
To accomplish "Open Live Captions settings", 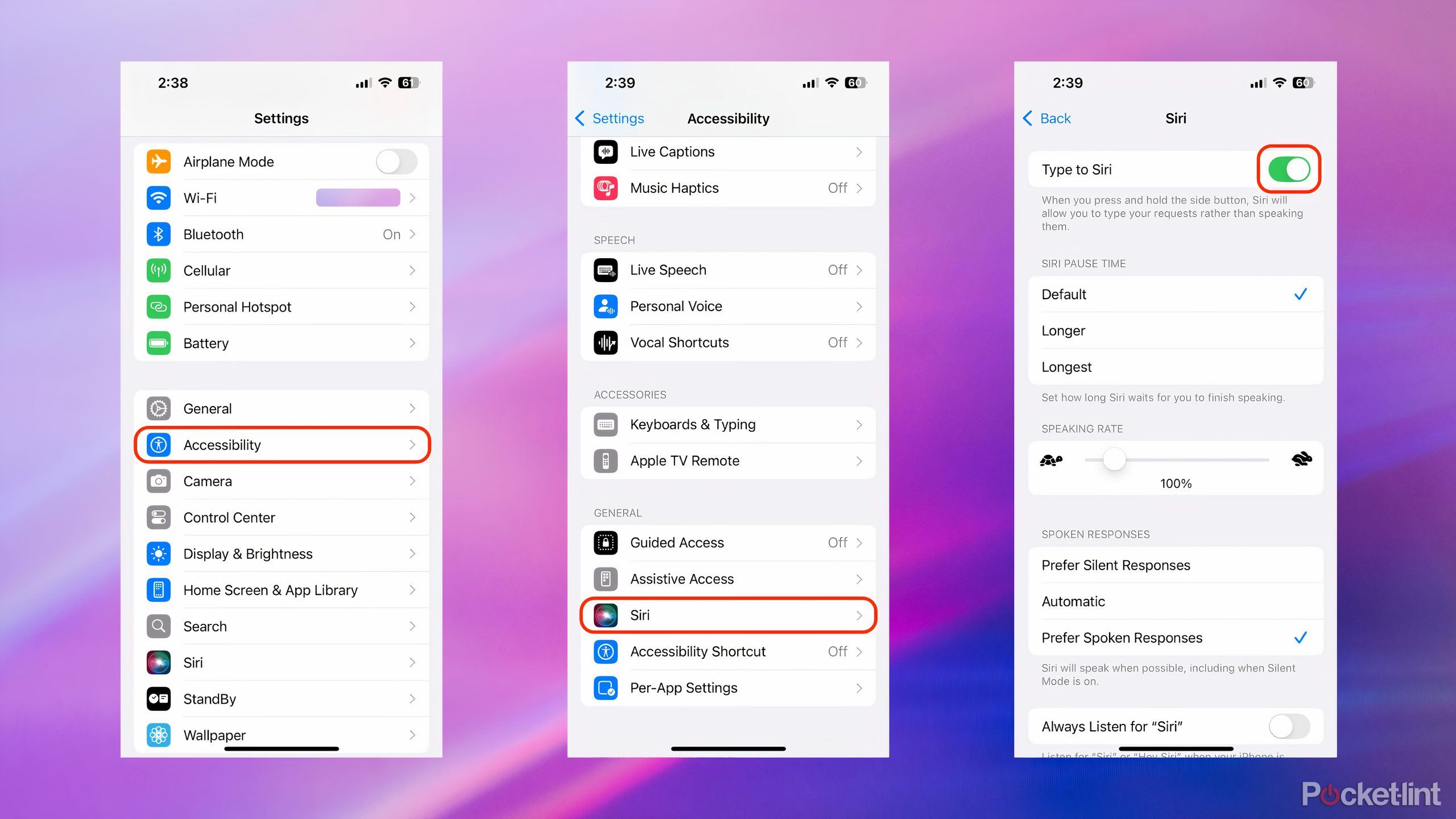I will point(728,152).
